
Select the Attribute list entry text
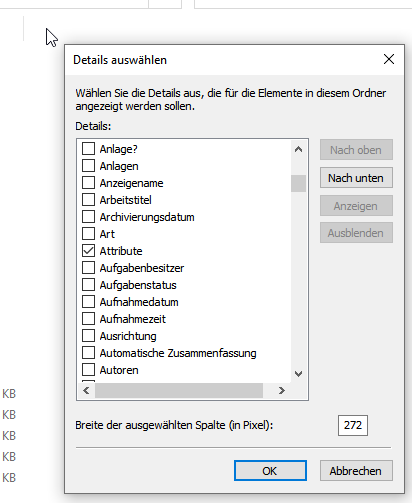121,251
